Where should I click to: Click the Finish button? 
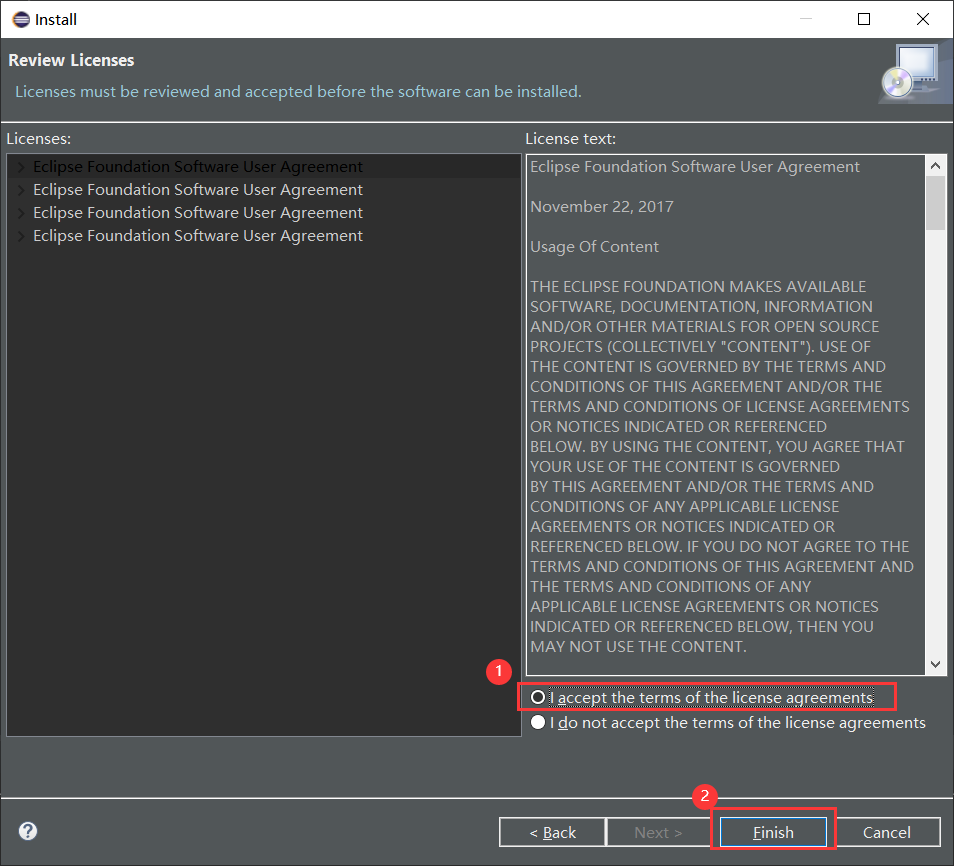[x=773, y=832]
